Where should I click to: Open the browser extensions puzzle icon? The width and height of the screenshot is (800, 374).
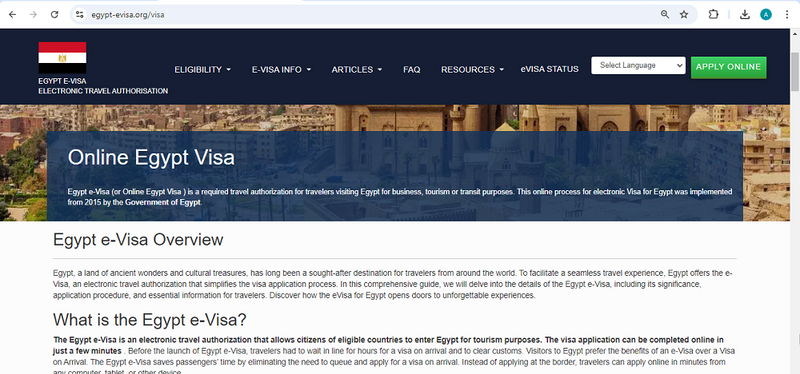tap(713, 15)
